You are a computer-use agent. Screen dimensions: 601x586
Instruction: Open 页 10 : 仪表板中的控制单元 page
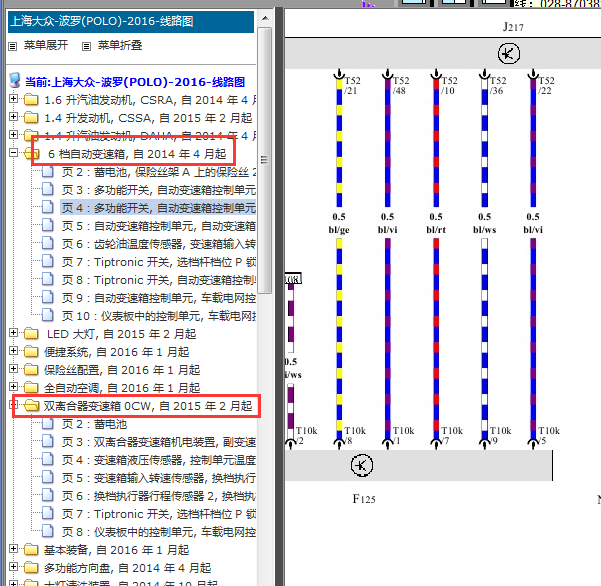pyautogui.click(x=159, y=316)
